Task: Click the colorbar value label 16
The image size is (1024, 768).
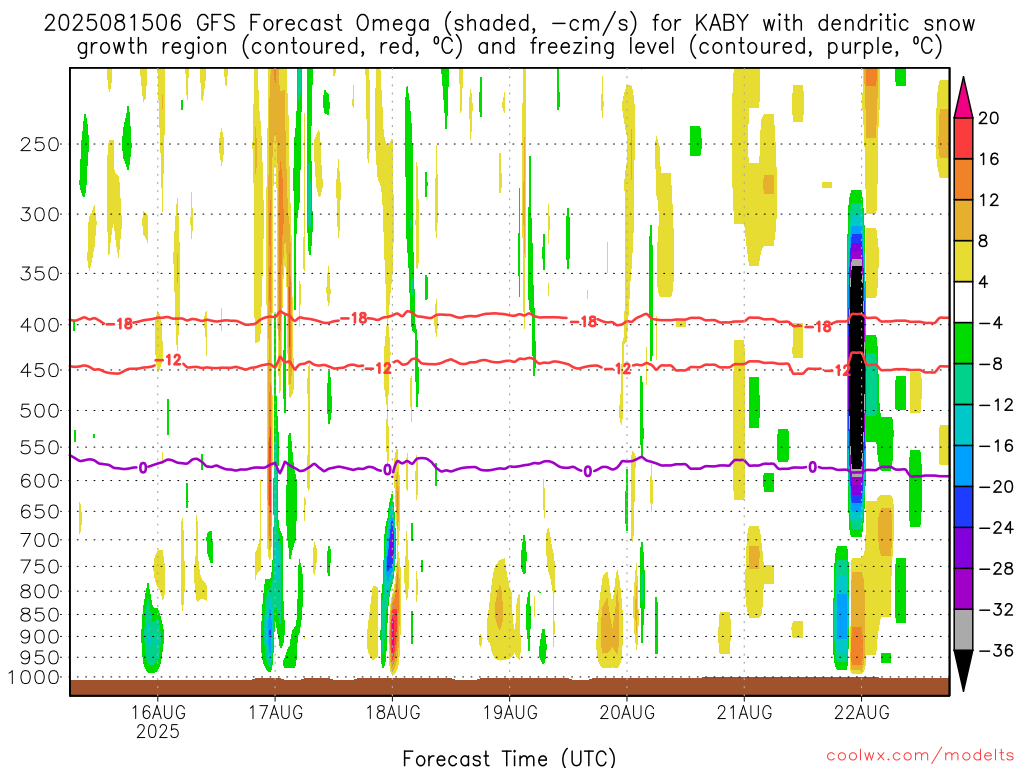Action: coord(989,159)
